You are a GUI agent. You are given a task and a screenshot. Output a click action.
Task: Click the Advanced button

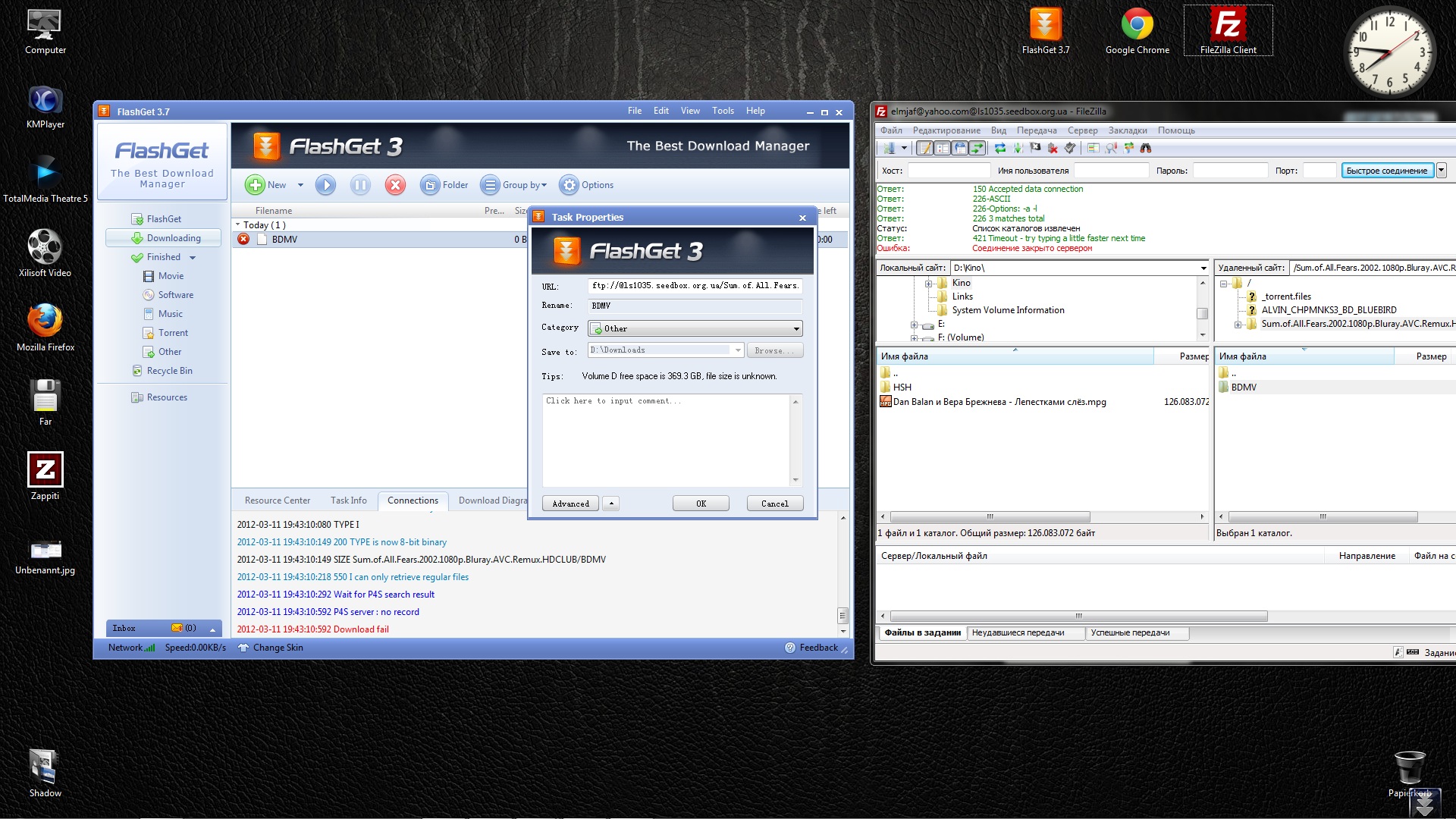click(x=570, y=504)
